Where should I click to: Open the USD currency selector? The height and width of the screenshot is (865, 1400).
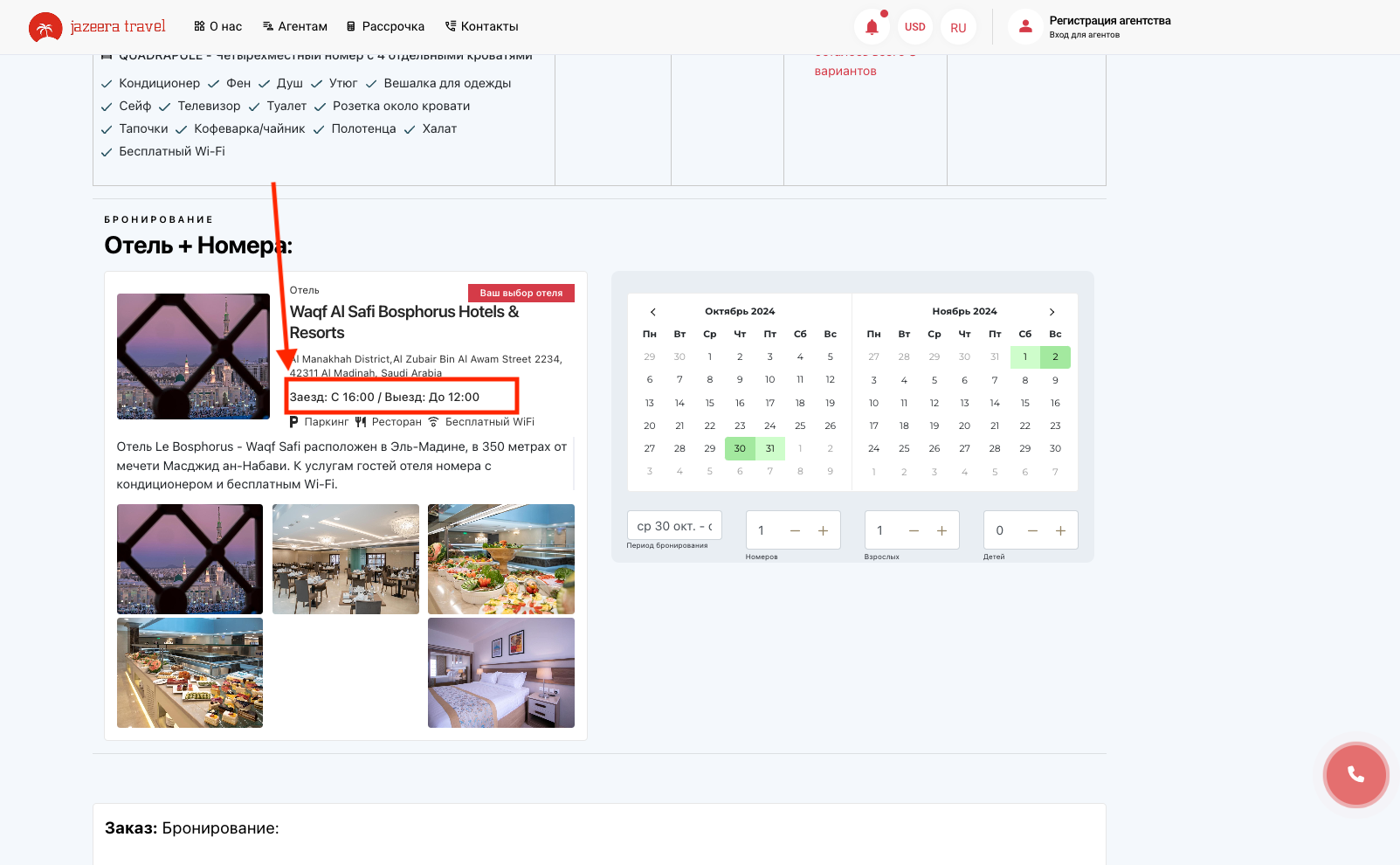(914, 27)
